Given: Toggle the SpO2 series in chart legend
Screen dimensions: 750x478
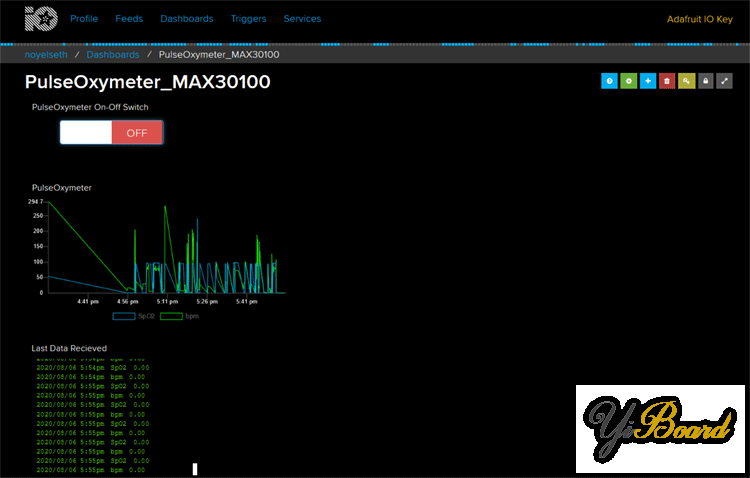Looking at the screenshot, I should pyautogui.click(x=133, y=316).
